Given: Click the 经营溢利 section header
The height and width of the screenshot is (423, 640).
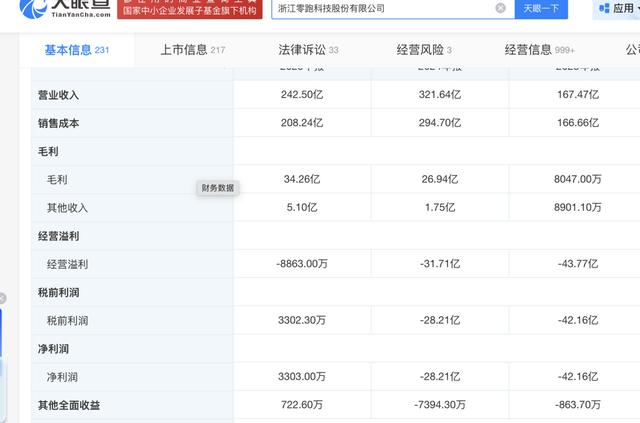Looking at the screenshot, I should pos(58,236).
